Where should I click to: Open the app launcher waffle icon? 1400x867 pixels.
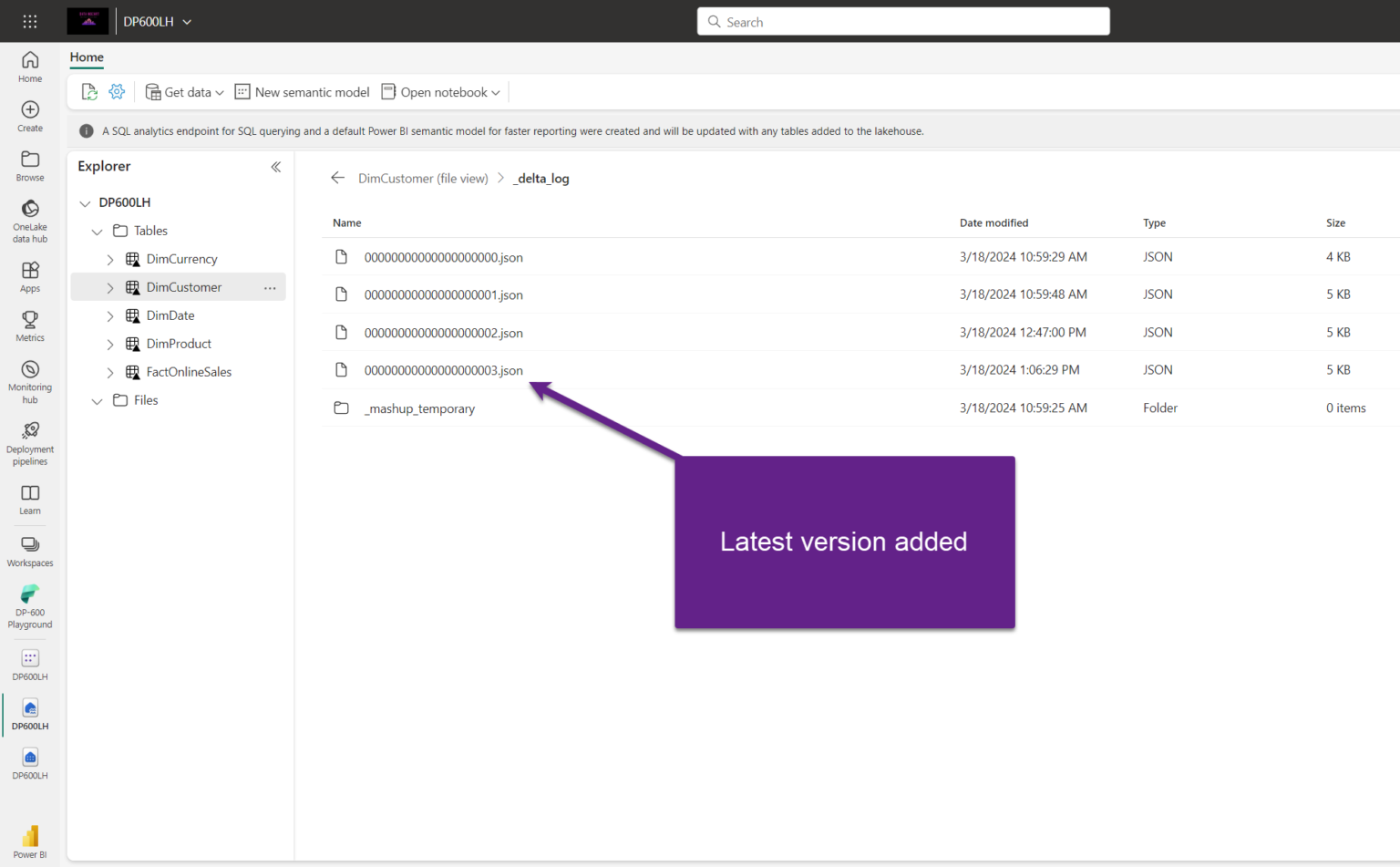tap(30, 21)
